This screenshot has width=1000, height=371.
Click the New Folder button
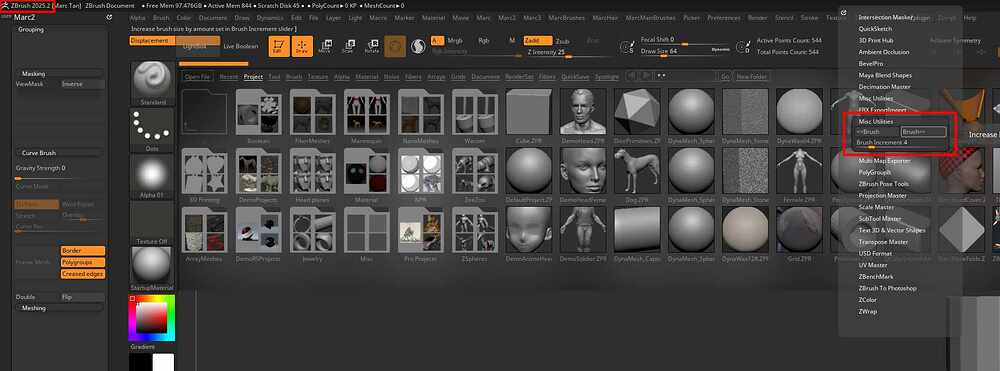click(751, 76)
